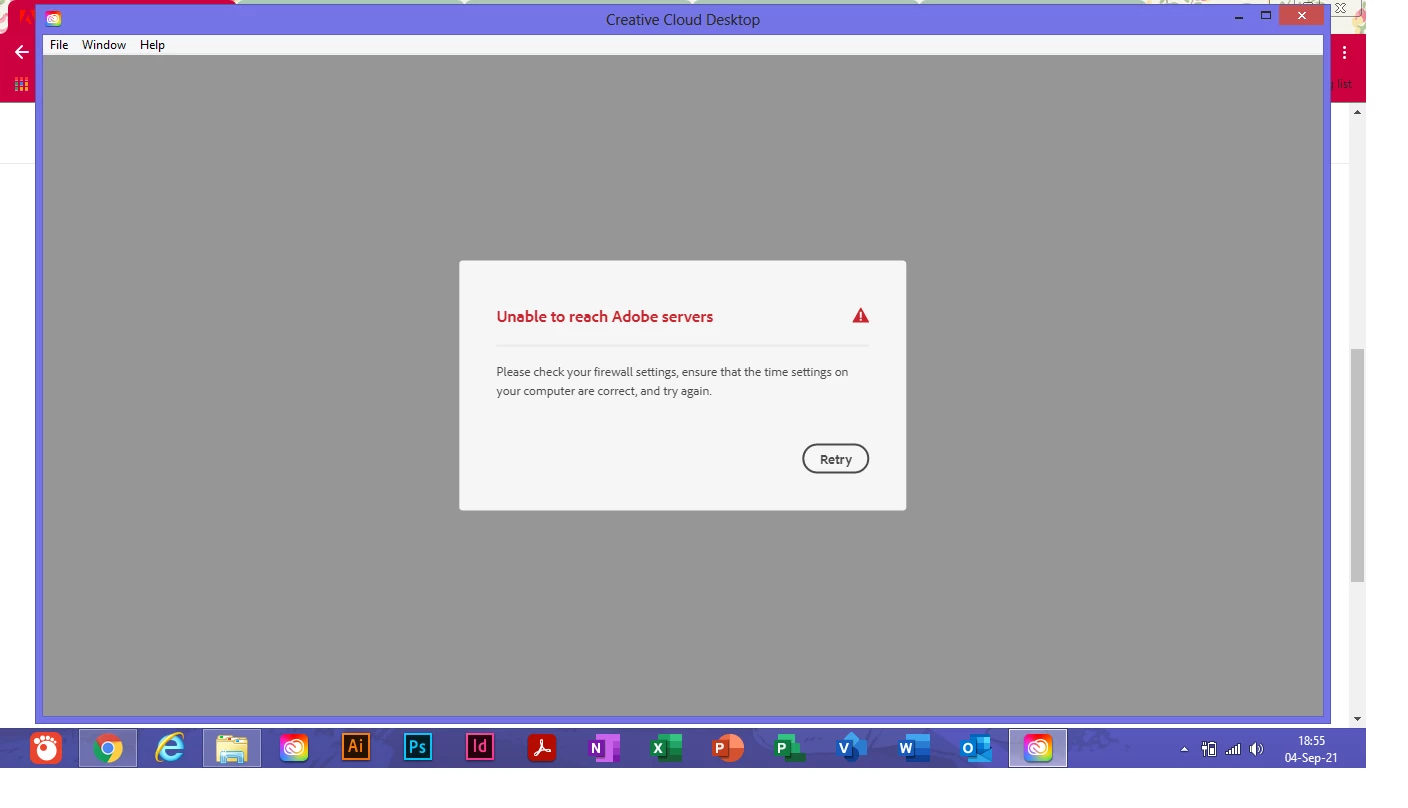Open the Help menu
The image size is (1408, 808).
(152, 45)
